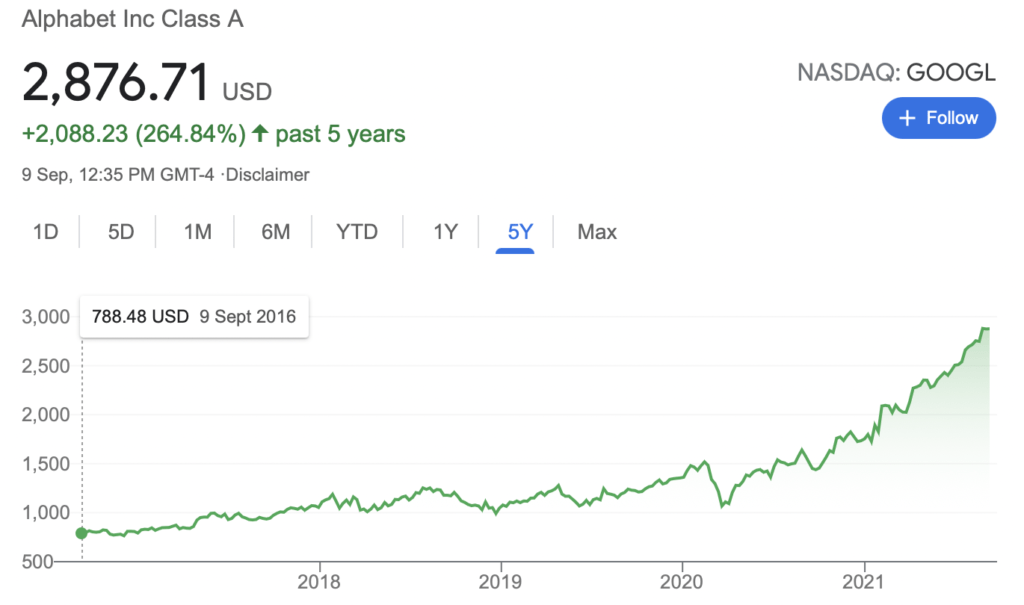Open the Max range tab
Image resolution: width=1024 pixels, height=605 pixels.
coord(597,232)
